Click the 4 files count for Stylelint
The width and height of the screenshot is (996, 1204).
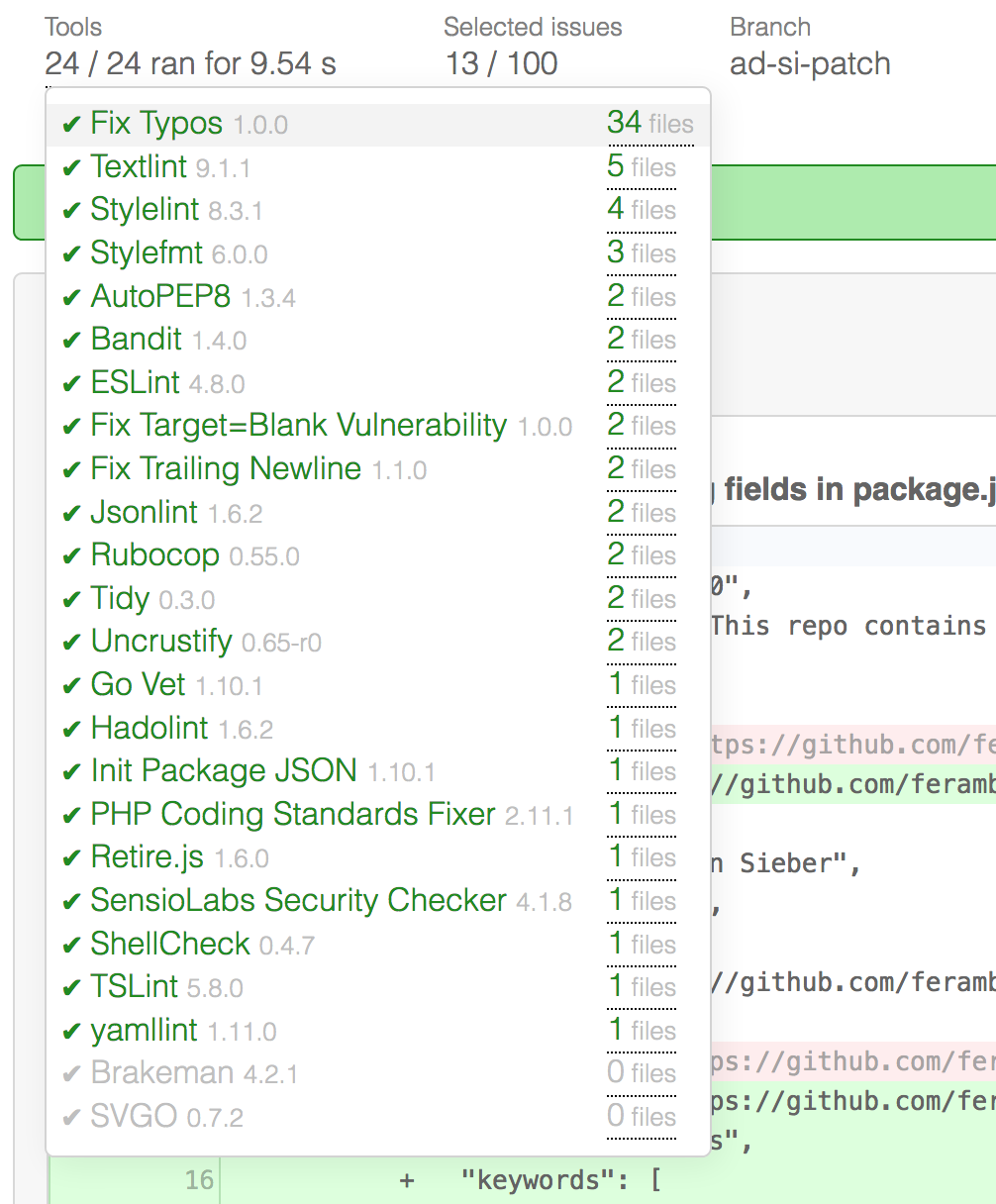642,210
